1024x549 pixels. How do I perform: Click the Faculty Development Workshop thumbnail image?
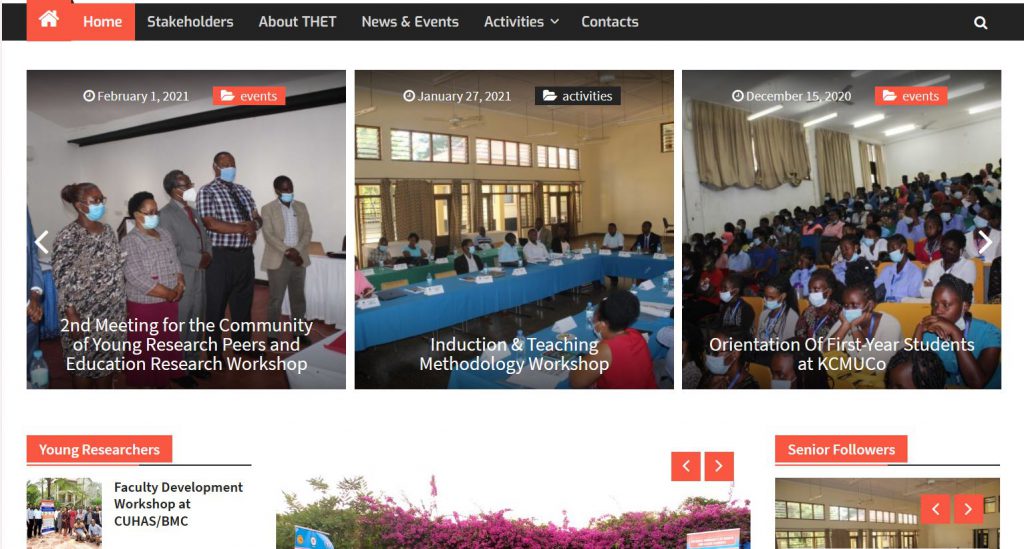pos(64,514)
